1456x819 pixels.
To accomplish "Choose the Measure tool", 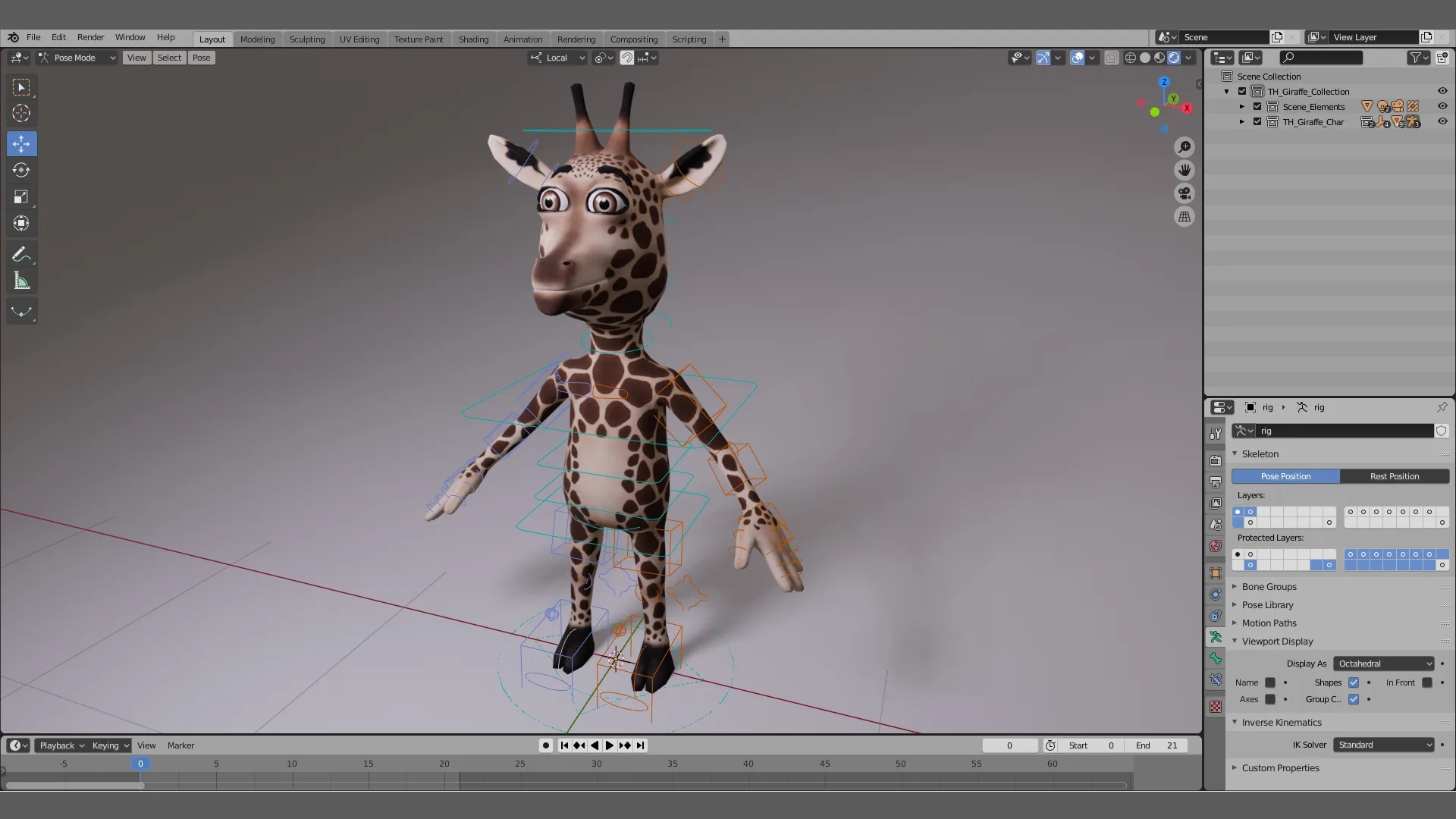I will pyautogui.click(x=21, y=281).
